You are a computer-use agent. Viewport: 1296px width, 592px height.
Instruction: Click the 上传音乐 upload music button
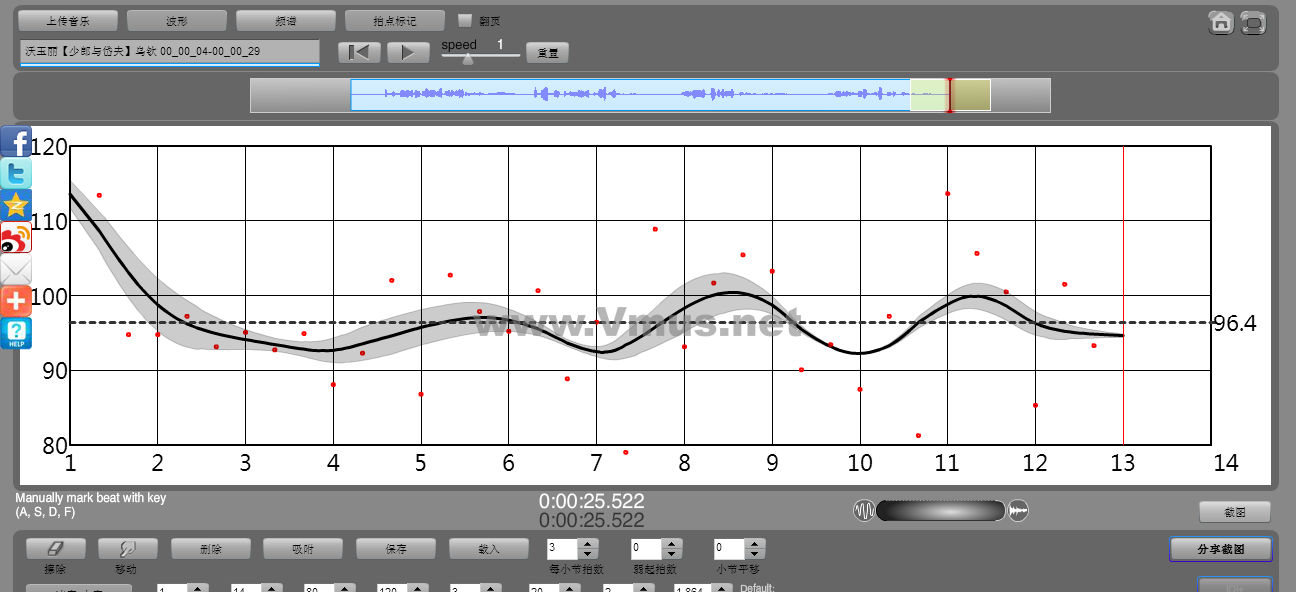coord(68,21)
